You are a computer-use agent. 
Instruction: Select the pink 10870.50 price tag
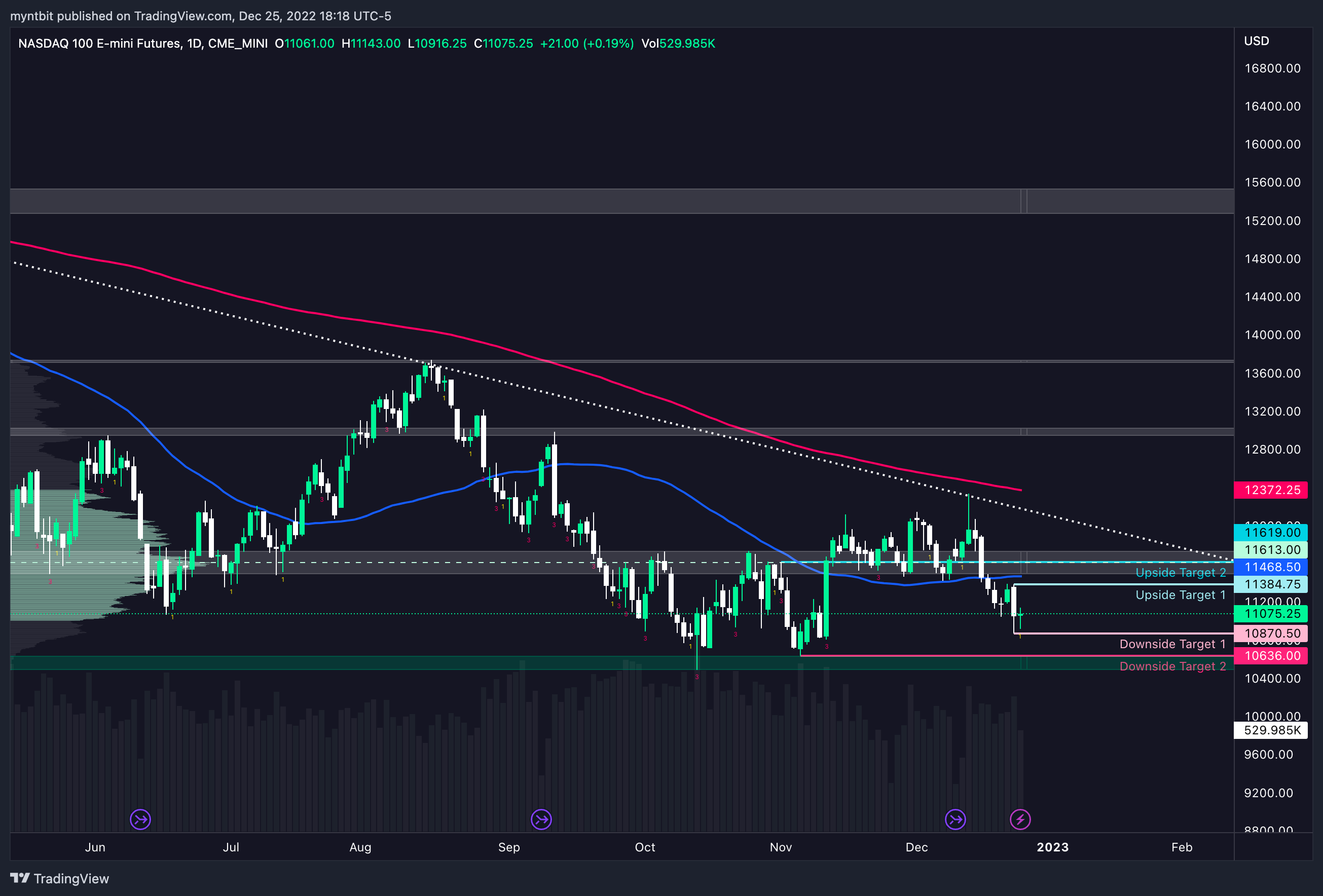tap(1272, 633)
